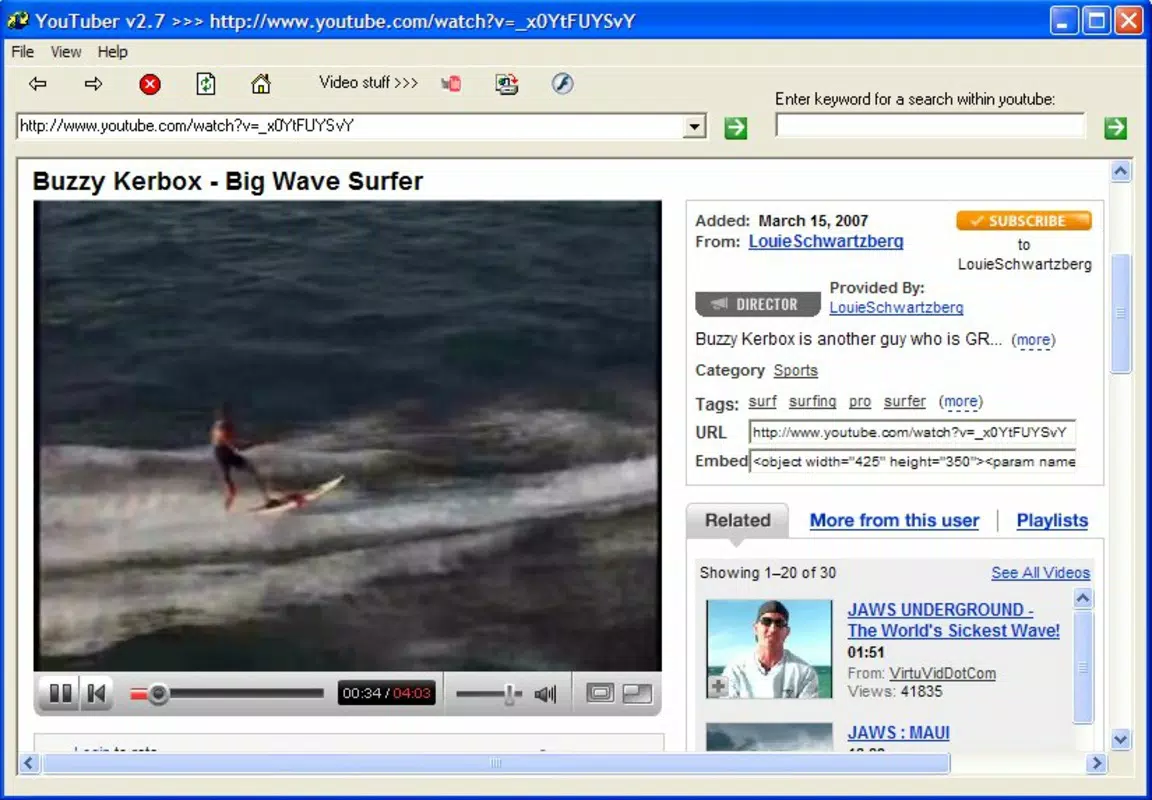Pause the video playback
The width and height of the screenshot is (1152, 800).
coord(60,693)
